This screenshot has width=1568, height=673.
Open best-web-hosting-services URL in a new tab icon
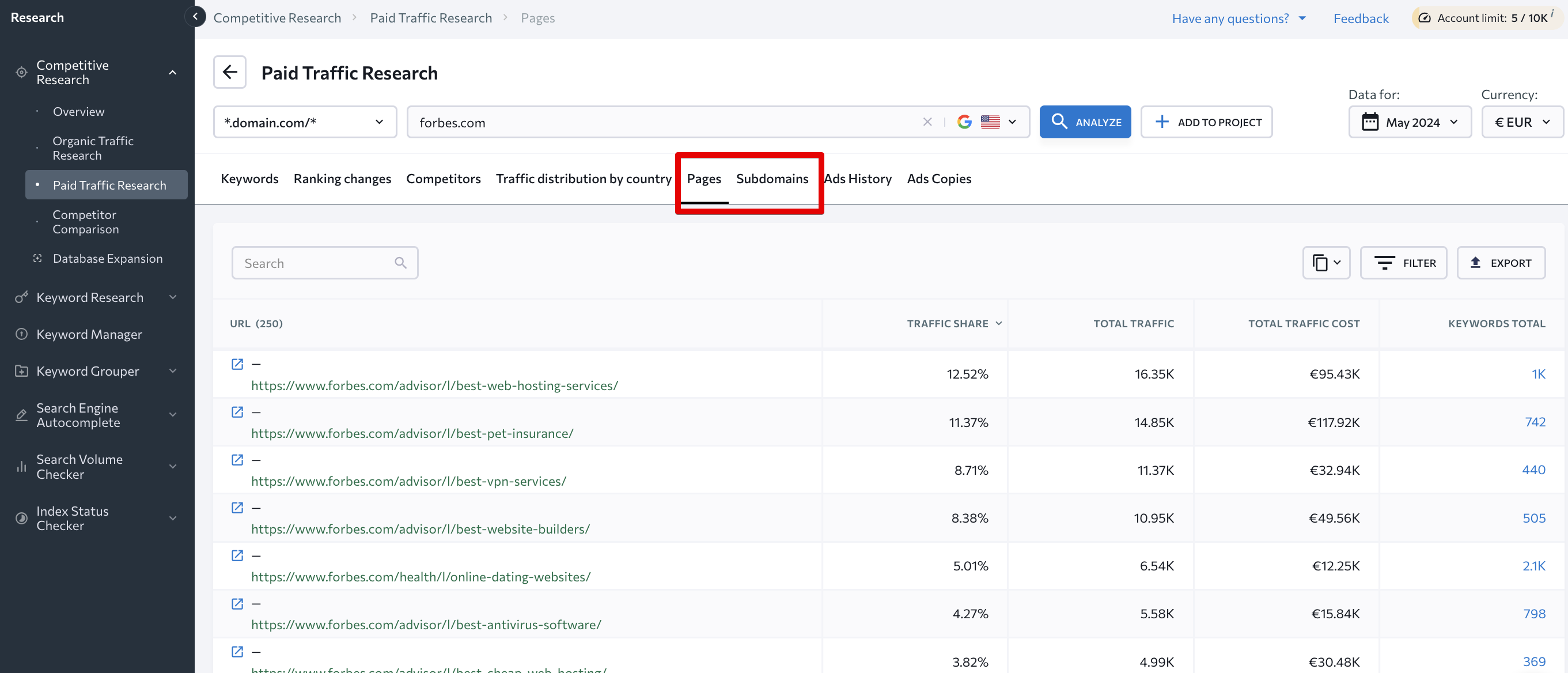point(237,364)
